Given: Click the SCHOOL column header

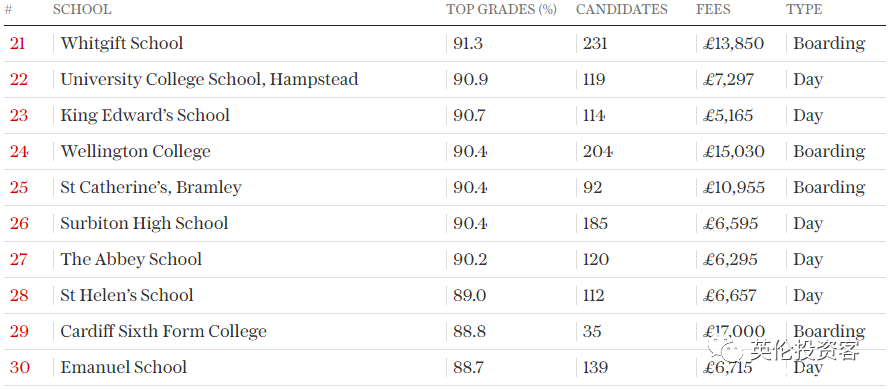Looking at the screenshot, I should 82,10.
